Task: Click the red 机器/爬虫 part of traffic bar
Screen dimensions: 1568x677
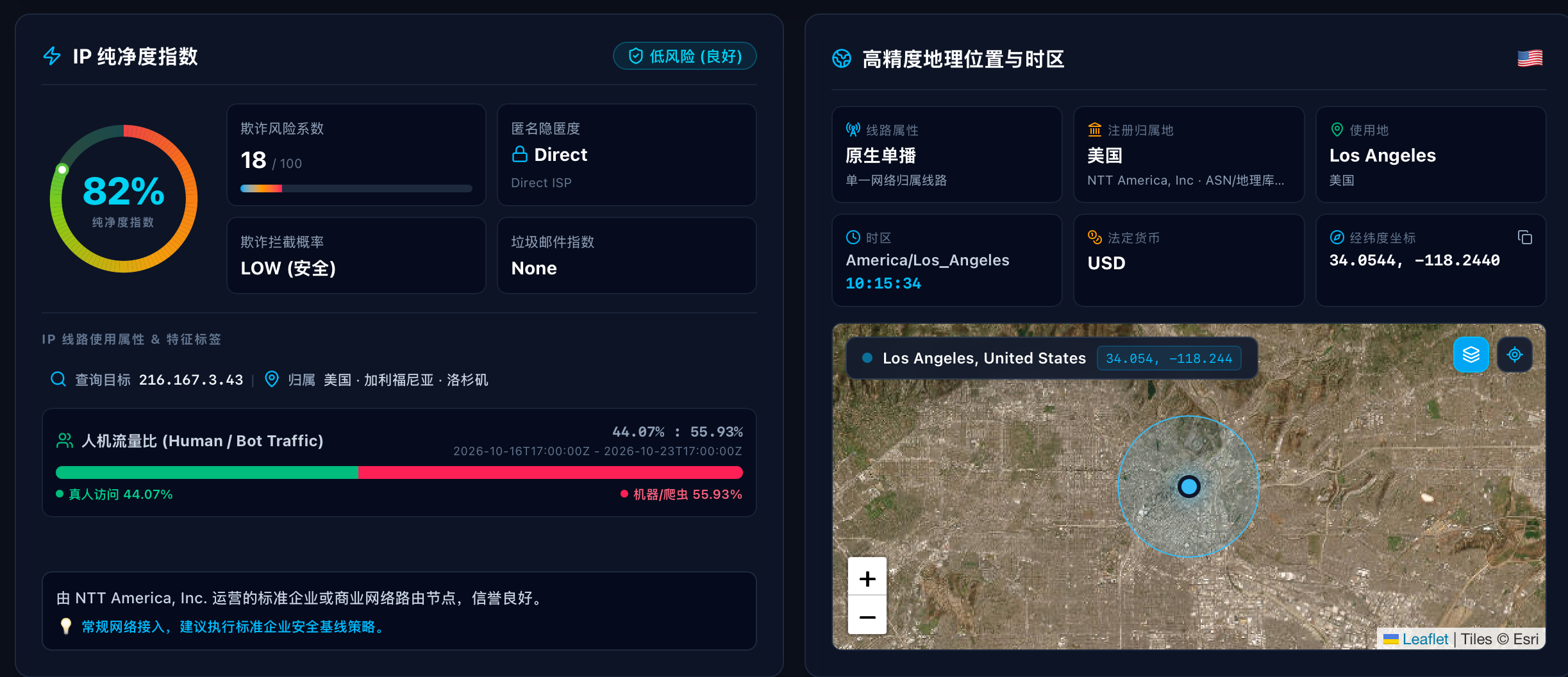Action: coord(551,472)
